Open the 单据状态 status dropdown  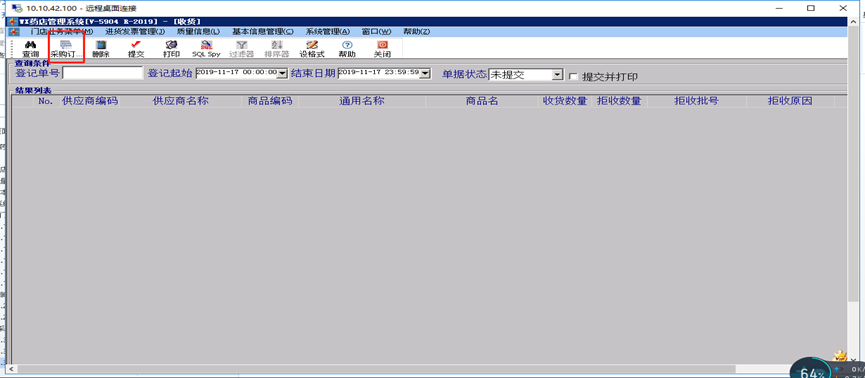(558, 74)
